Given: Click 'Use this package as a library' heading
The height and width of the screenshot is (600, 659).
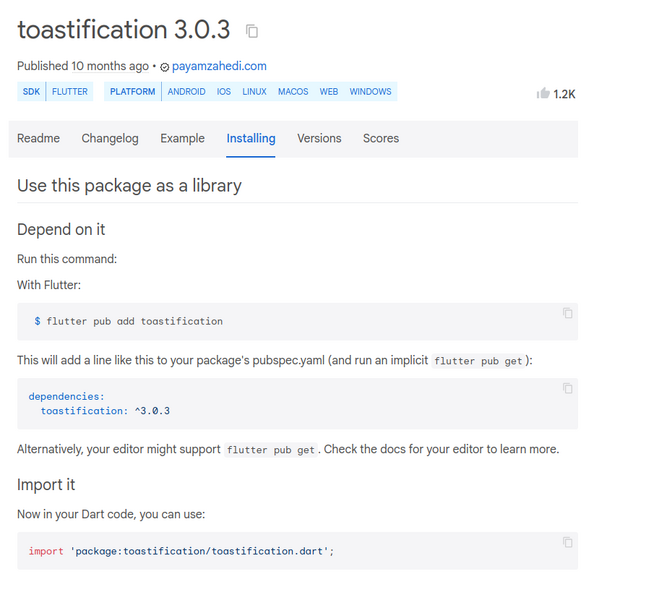Looking at the screenshot, I should point(129,186).
